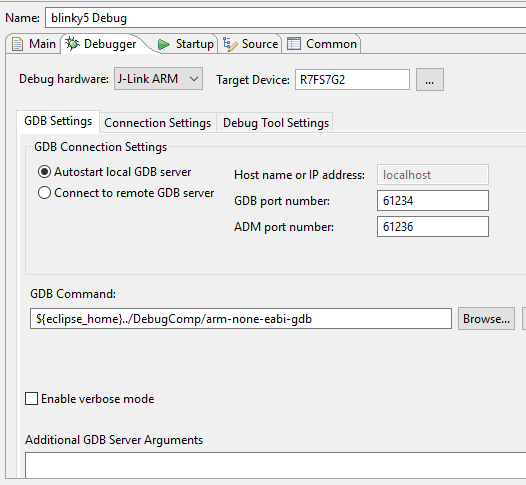Browse for the GDB command path
The height and width of the screenshot is (485, 526).
point(486,319)
